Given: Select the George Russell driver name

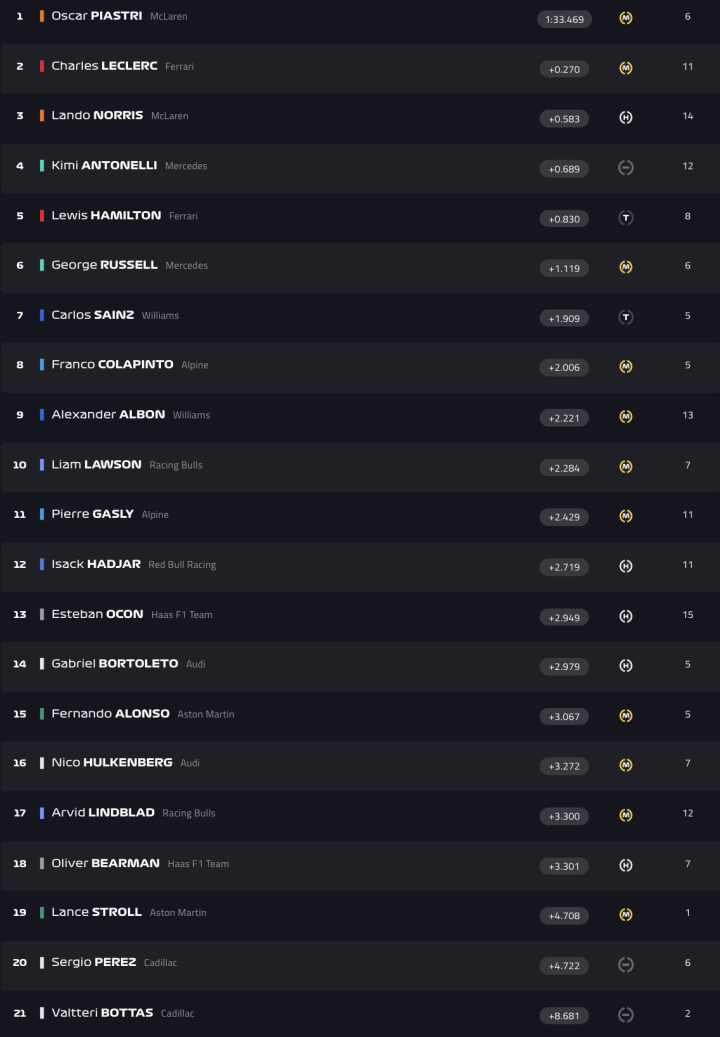Looking at the screenshot, I should click(x=104, y=265).
